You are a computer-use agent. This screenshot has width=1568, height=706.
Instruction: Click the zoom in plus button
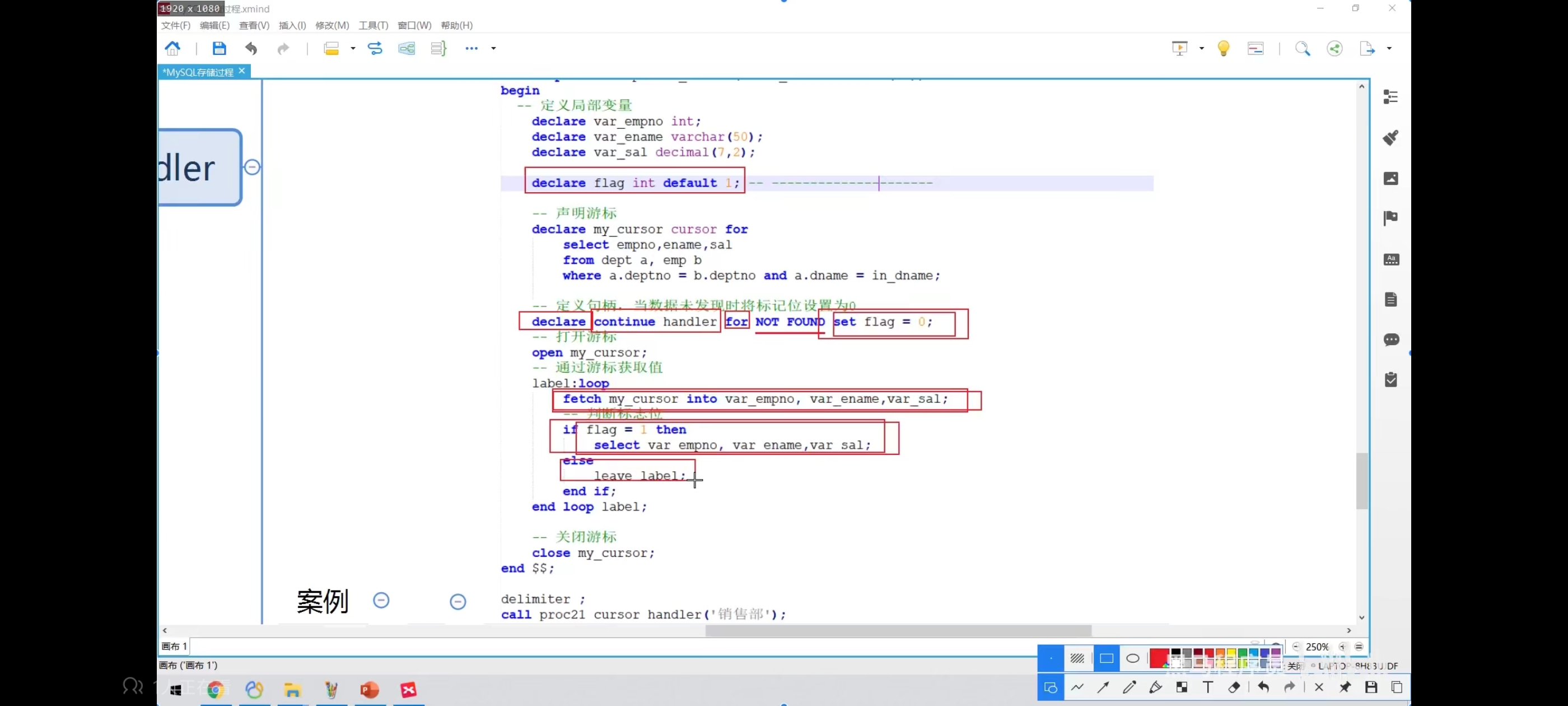pyautogui.click(x=1343, y=647)
